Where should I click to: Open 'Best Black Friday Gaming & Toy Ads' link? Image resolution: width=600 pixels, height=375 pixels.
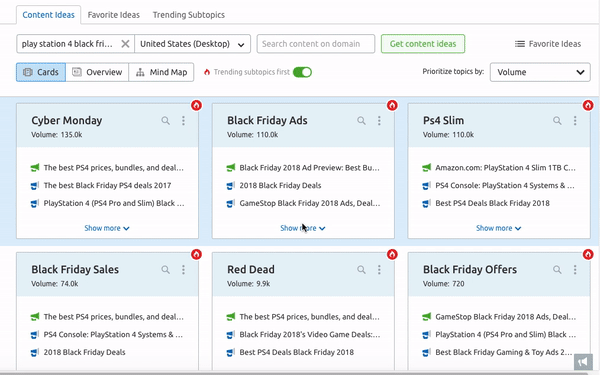pyautogui.click(x=504, y=352)
